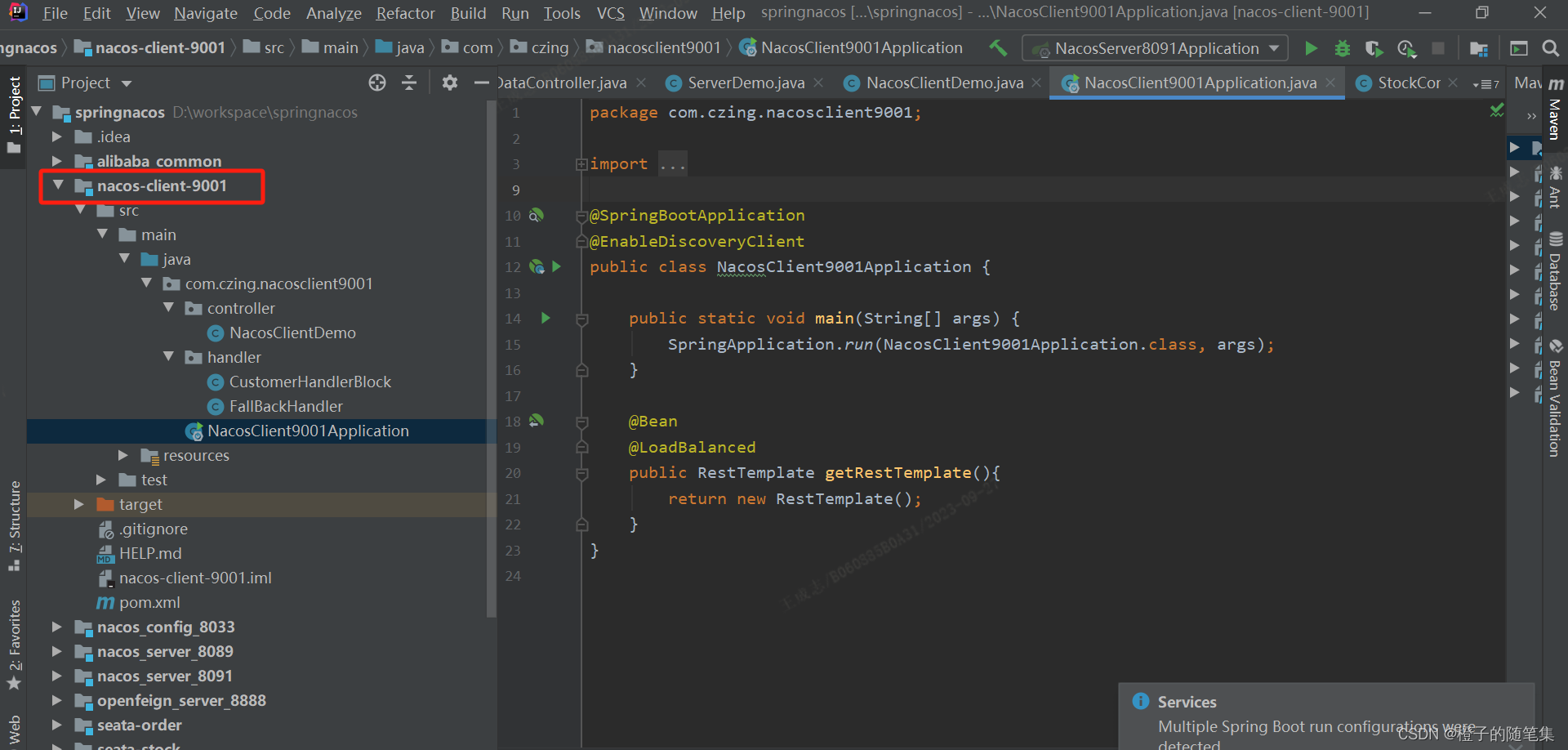Run NacosServer8091Application with green play button
This screenshot has width=1568, height=750.
pyautogui.click(x=1311, y=48)
